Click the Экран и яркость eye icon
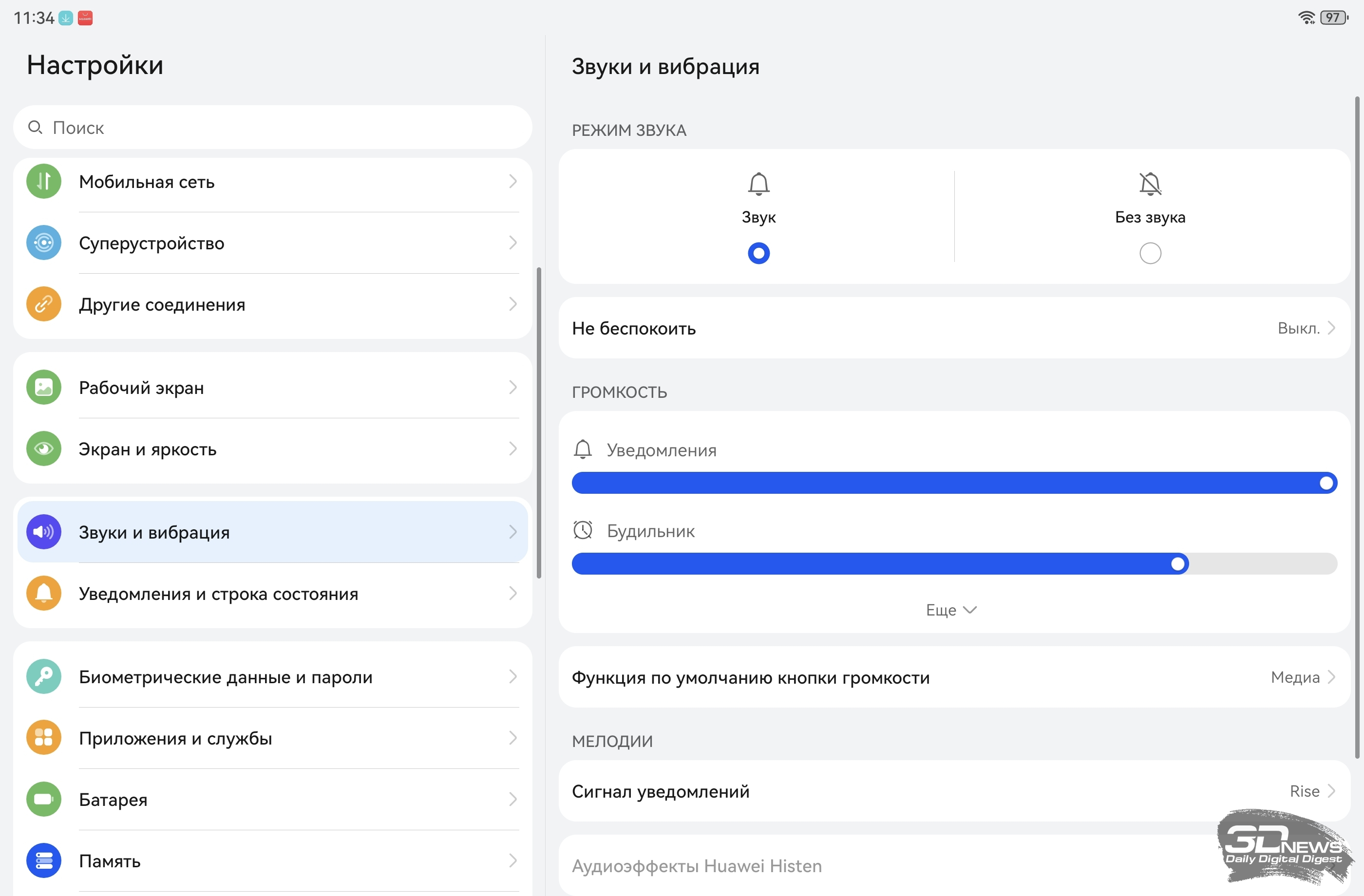Viewport: 1364px width, 896px height. (x=43, y=448)
